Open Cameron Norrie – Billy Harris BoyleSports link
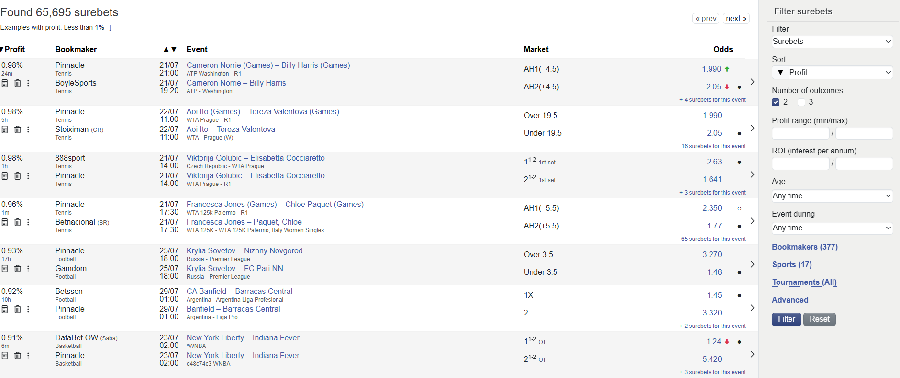This screenshot has height=378, width=900. 236,83
